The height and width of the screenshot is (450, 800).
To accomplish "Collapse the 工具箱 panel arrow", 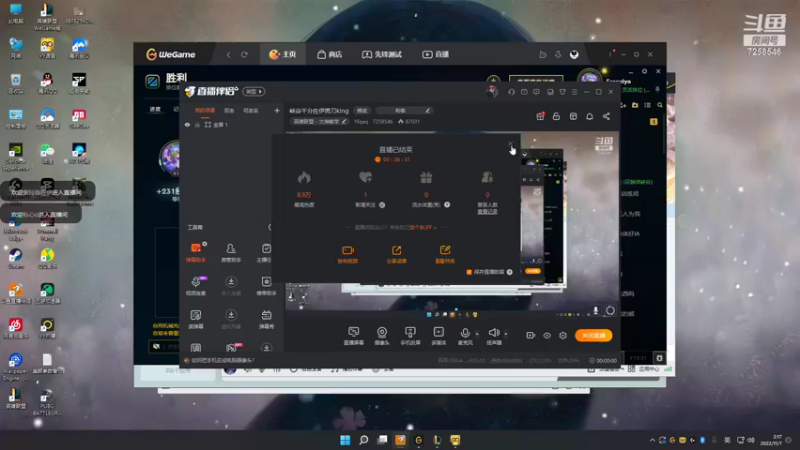I will (270, 227).
